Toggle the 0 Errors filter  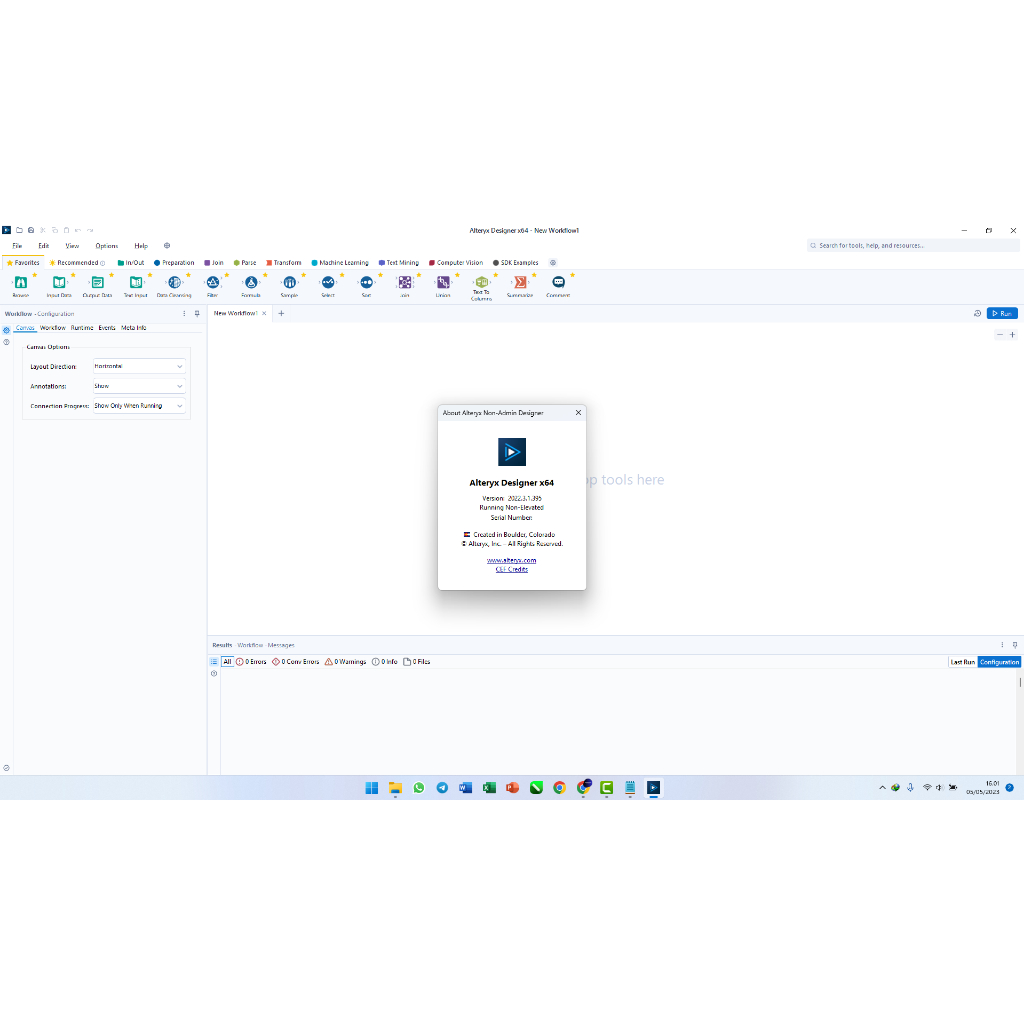[x=251, y=662]
